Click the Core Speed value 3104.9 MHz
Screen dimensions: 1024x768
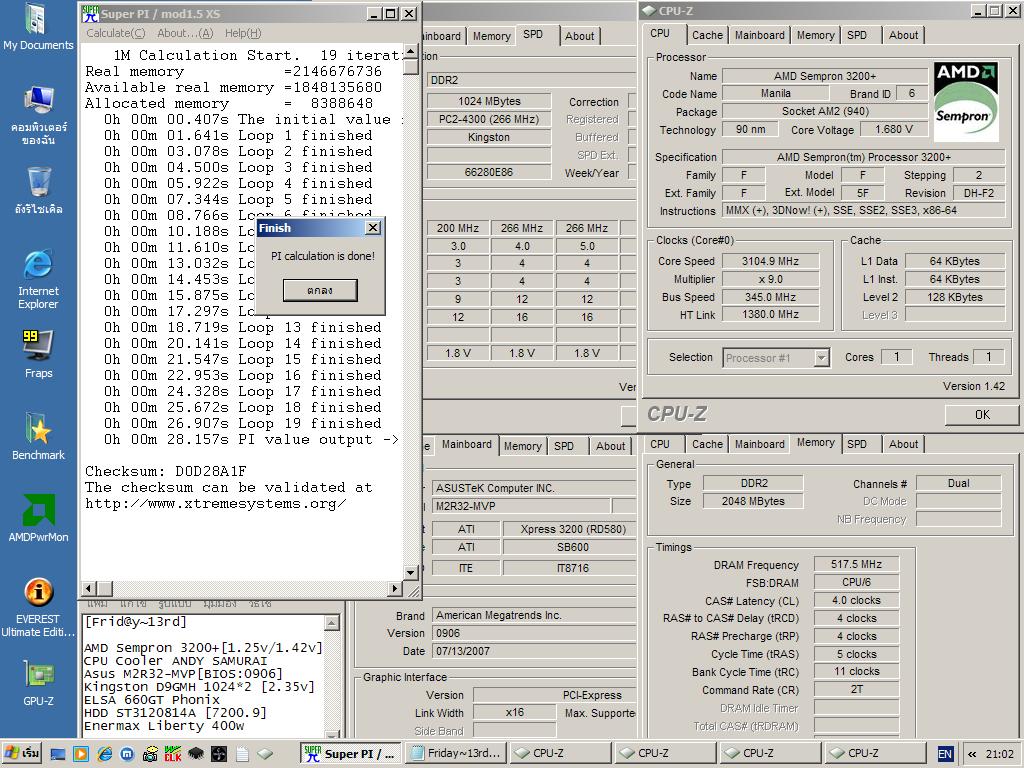770,261
